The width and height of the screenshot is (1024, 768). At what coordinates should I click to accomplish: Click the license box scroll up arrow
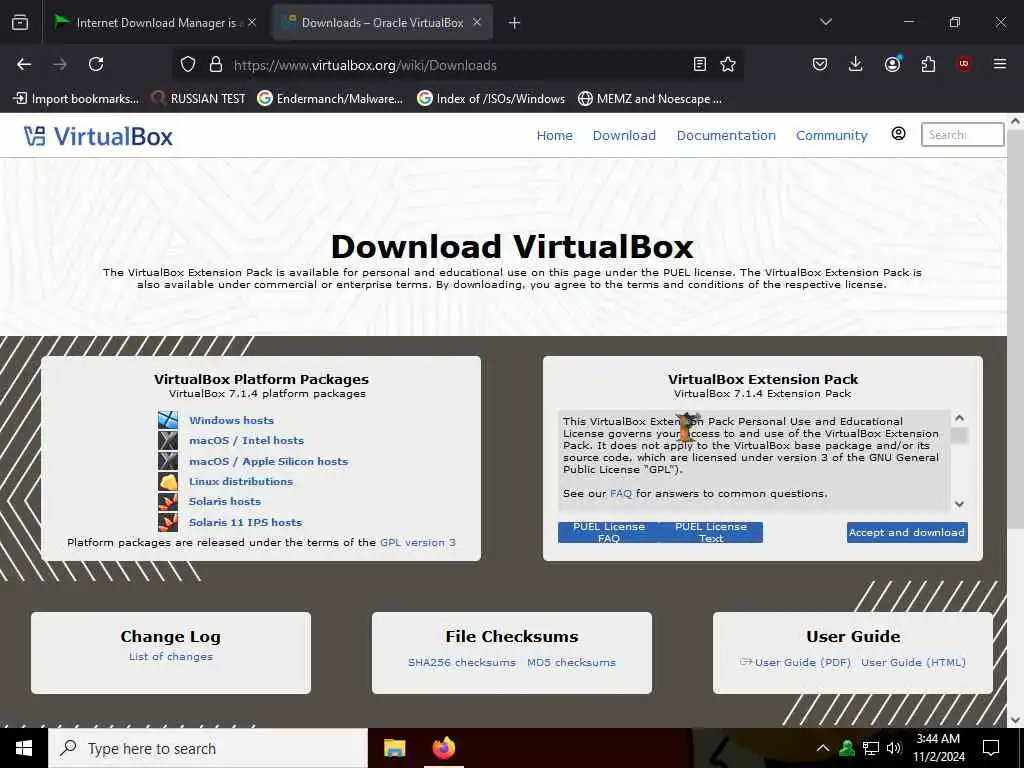(x=959, y=418)
